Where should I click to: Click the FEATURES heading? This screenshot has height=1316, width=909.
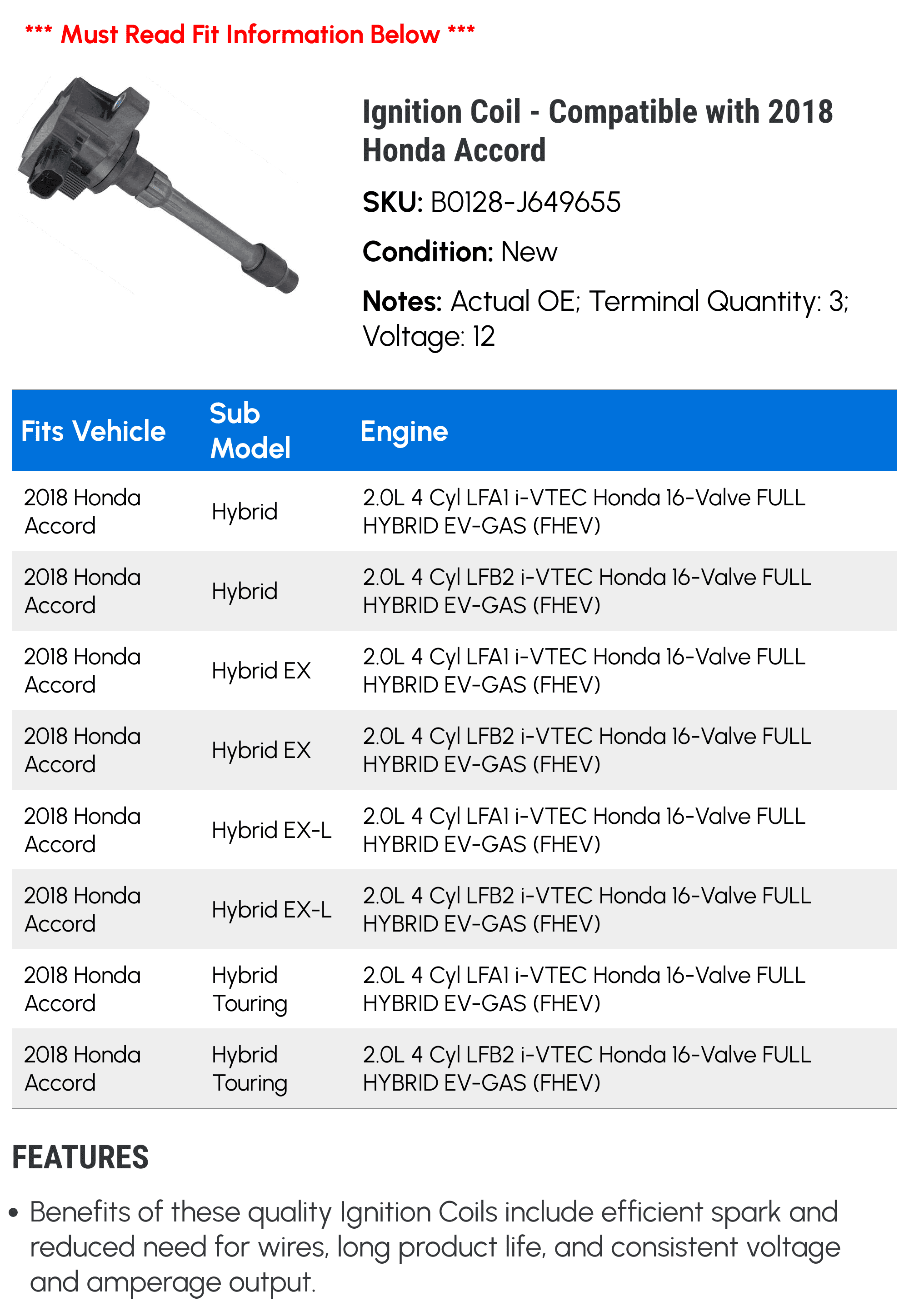[80, 1158]
